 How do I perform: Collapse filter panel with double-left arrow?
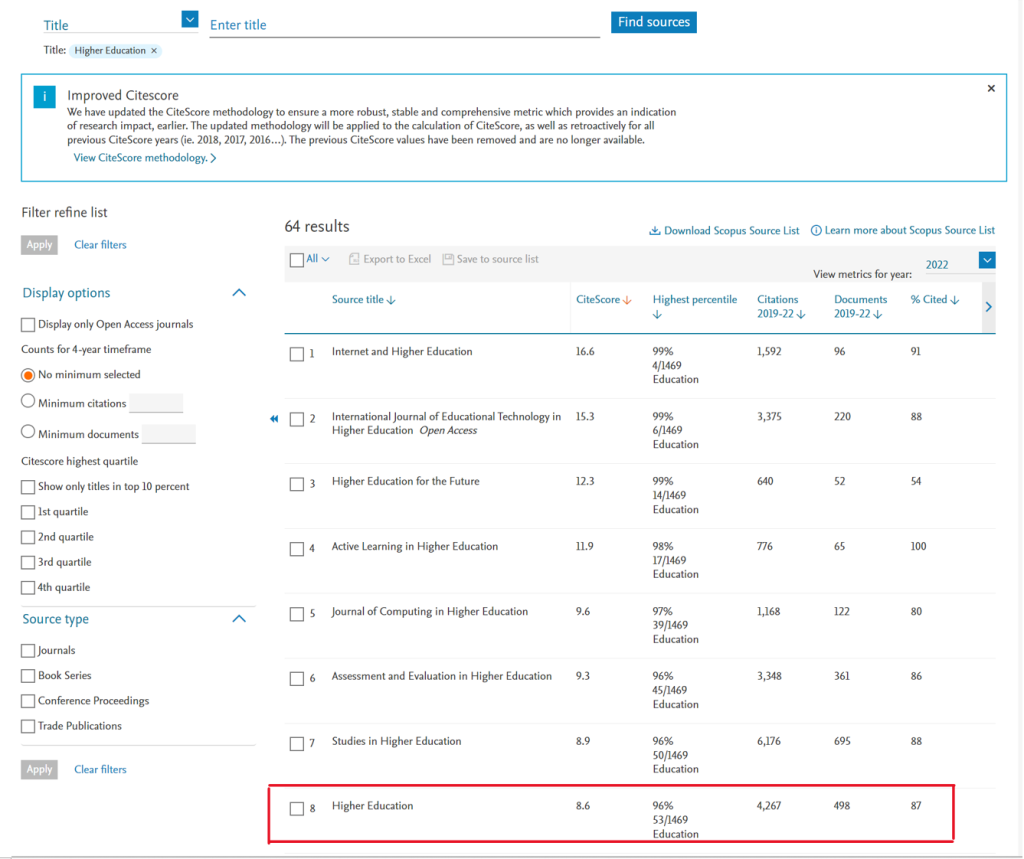(x=274, y=419)
